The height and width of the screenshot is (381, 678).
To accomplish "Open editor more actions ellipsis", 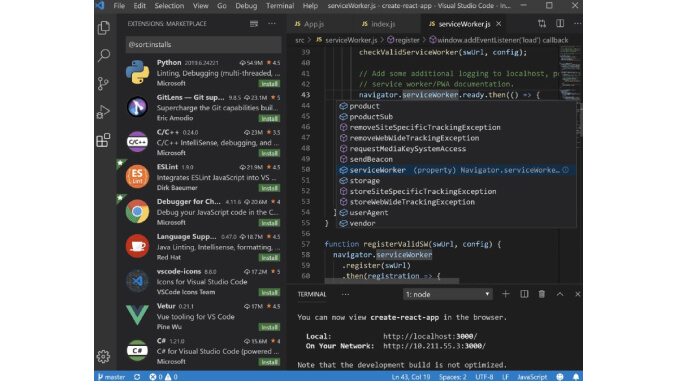I will click(x=577, y=24).
